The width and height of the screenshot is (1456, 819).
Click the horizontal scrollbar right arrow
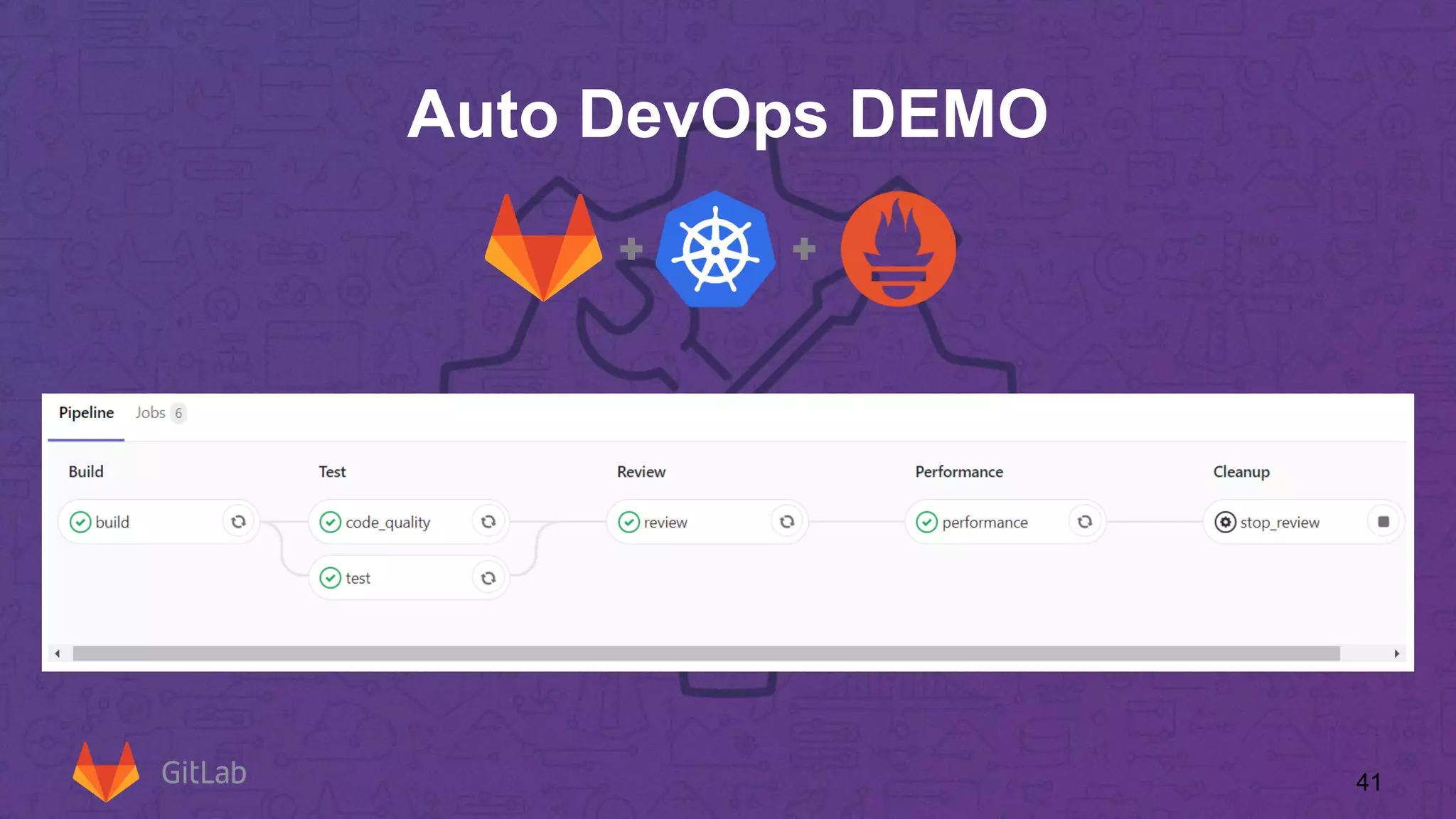1396,653
